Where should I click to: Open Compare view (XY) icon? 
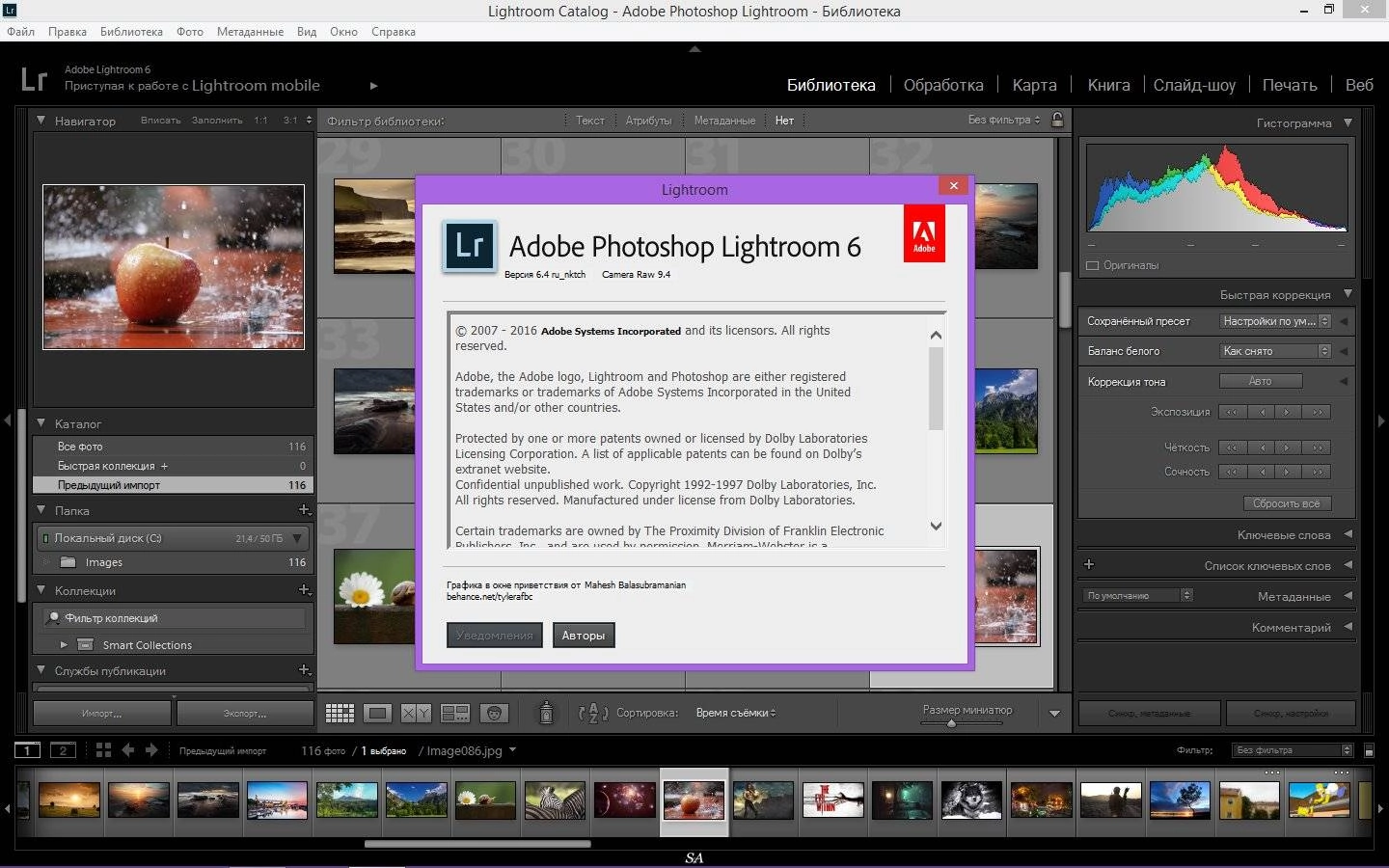tap(416, 713)
